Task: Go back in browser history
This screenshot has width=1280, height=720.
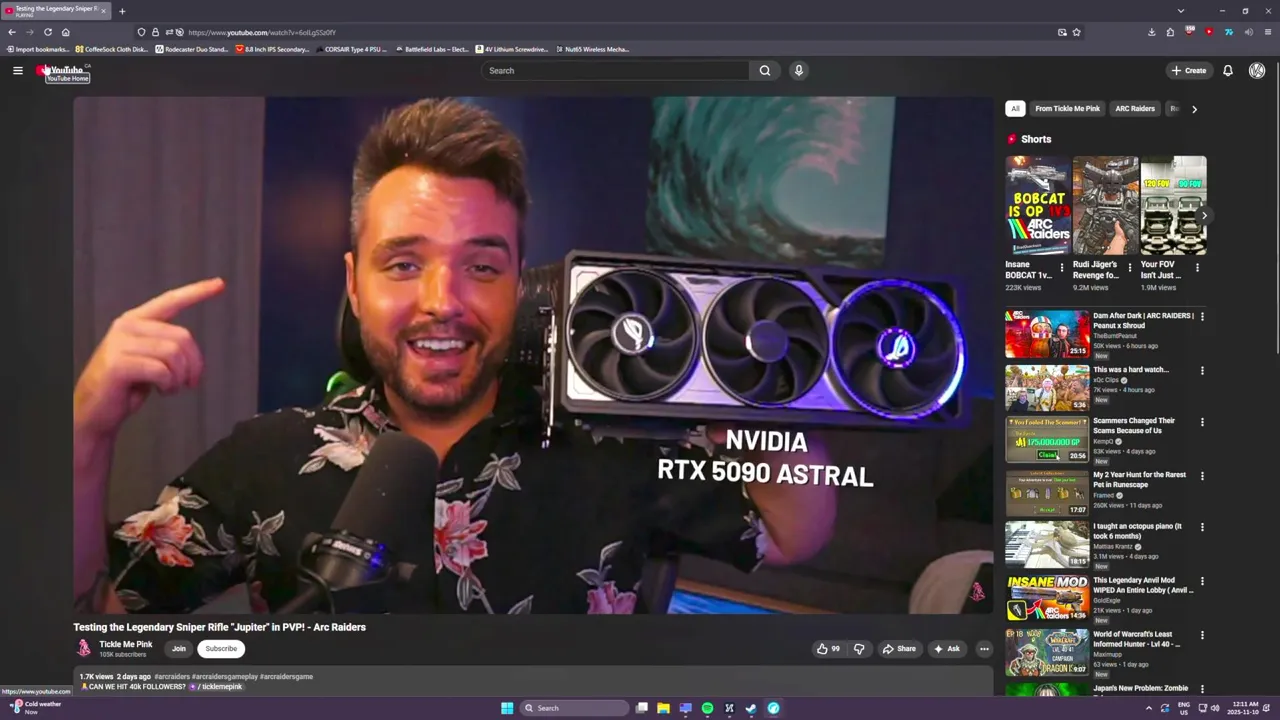Action: 12,32
